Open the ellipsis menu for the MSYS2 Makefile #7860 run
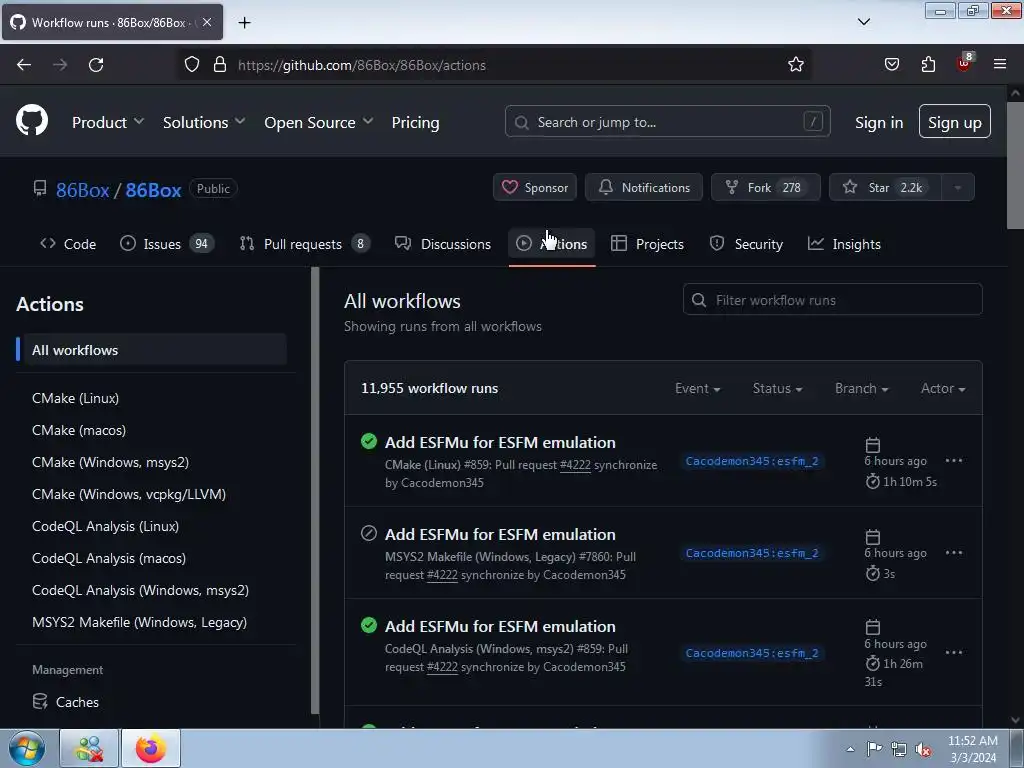The height and width of the screenshot is (768, 1024). point(953,552)
